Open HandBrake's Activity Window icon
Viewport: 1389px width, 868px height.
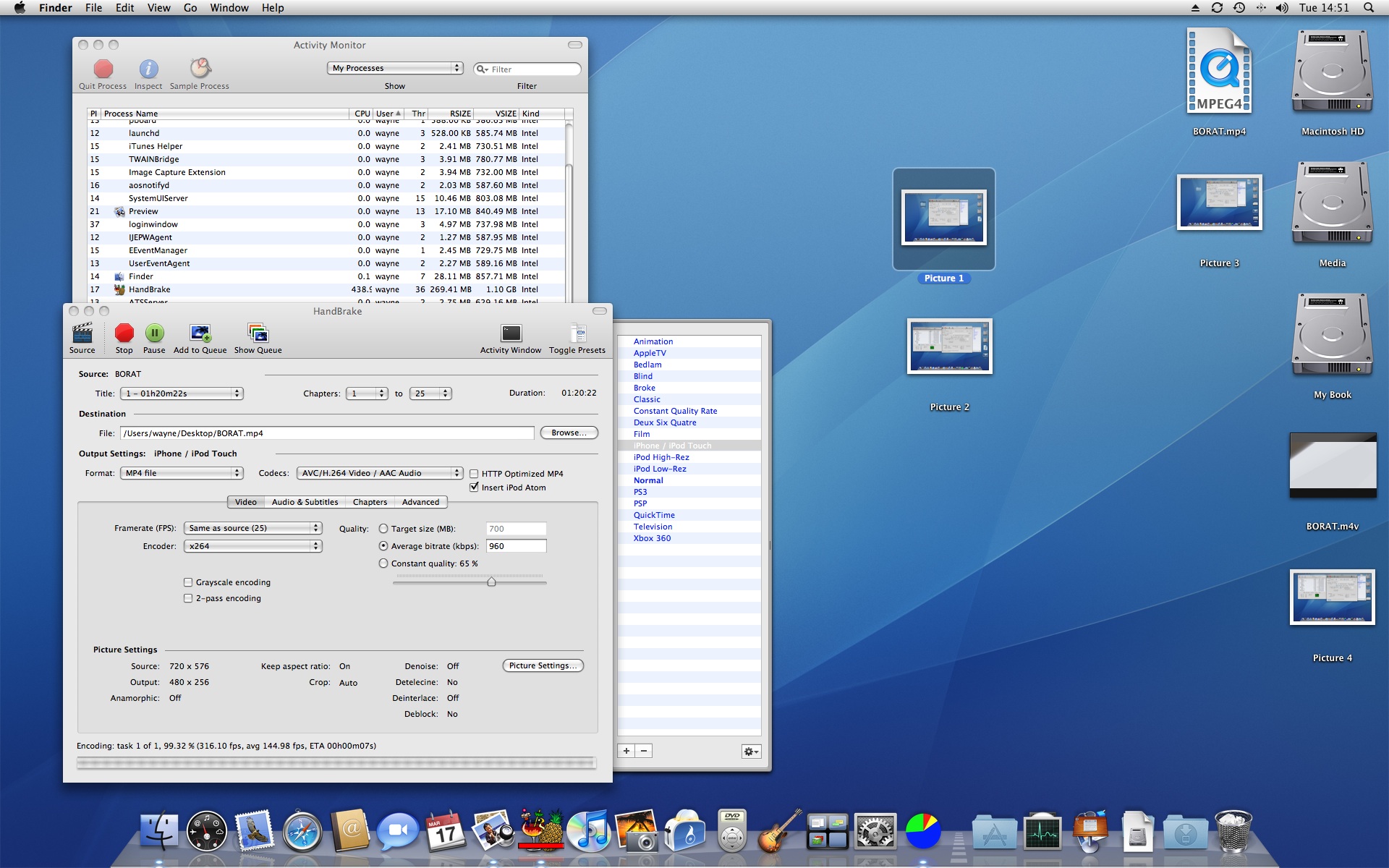[511, 333]
